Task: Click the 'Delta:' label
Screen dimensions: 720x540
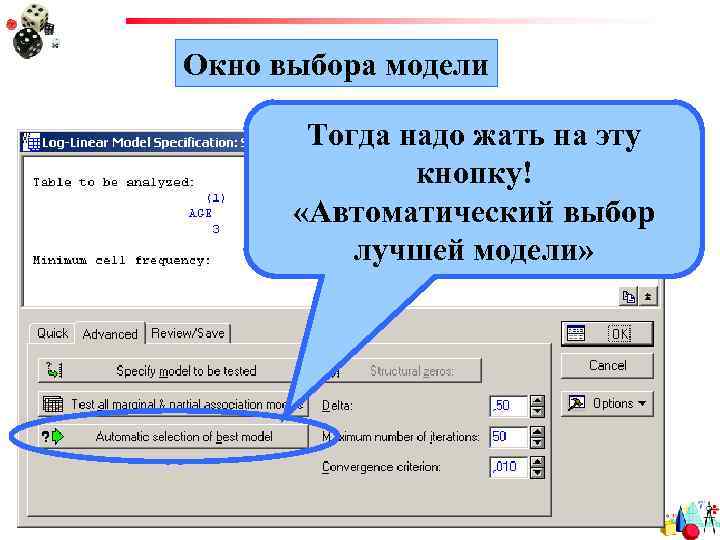Action: [x=337, y=405]
